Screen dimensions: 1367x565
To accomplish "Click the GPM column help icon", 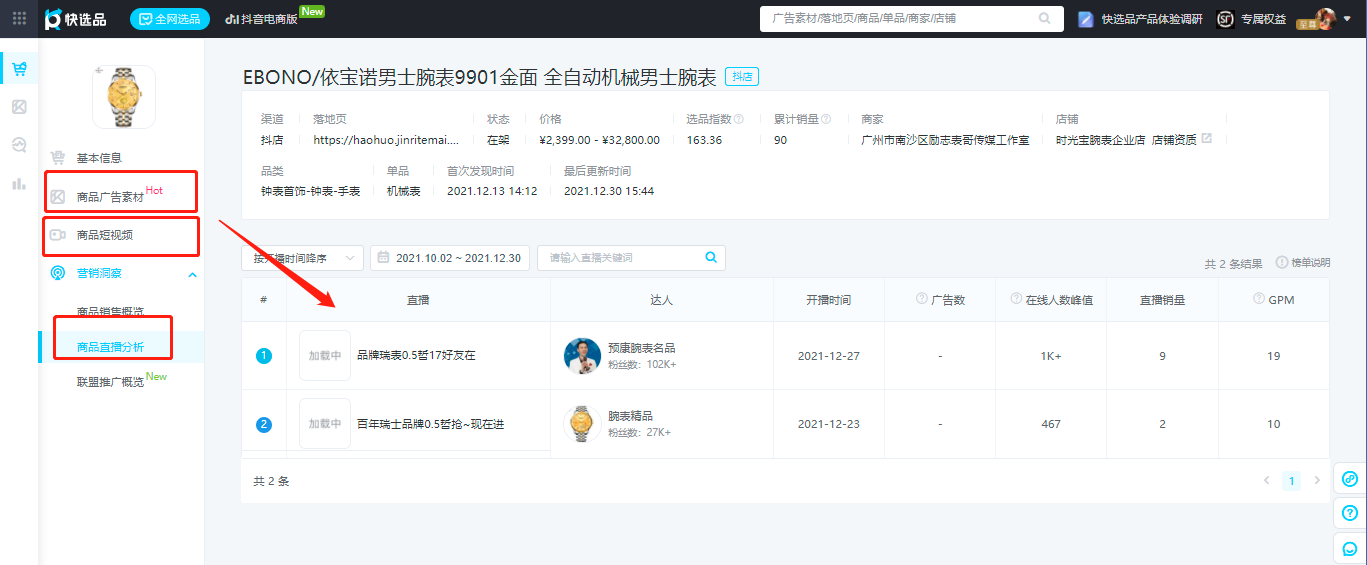I will [1258, 299].
